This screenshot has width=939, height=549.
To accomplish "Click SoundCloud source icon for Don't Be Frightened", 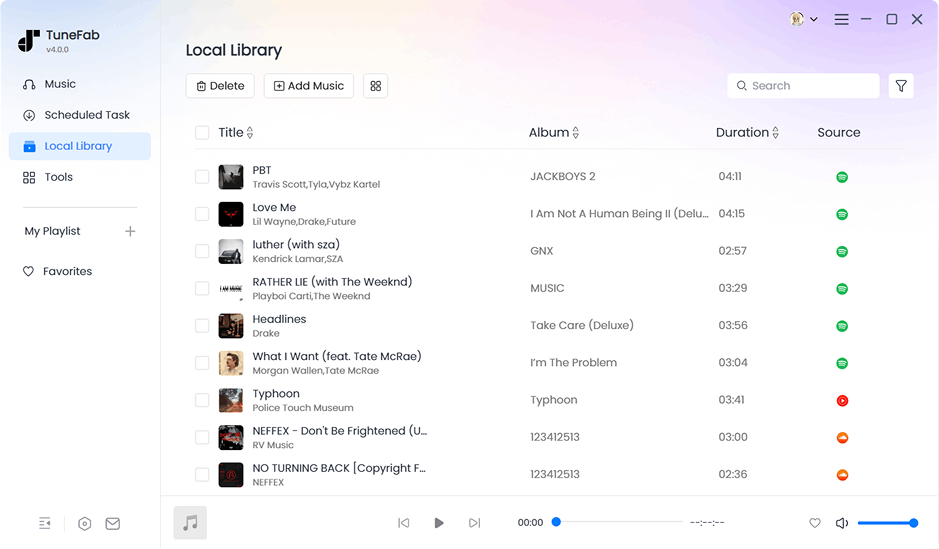I will click(842, 438).
